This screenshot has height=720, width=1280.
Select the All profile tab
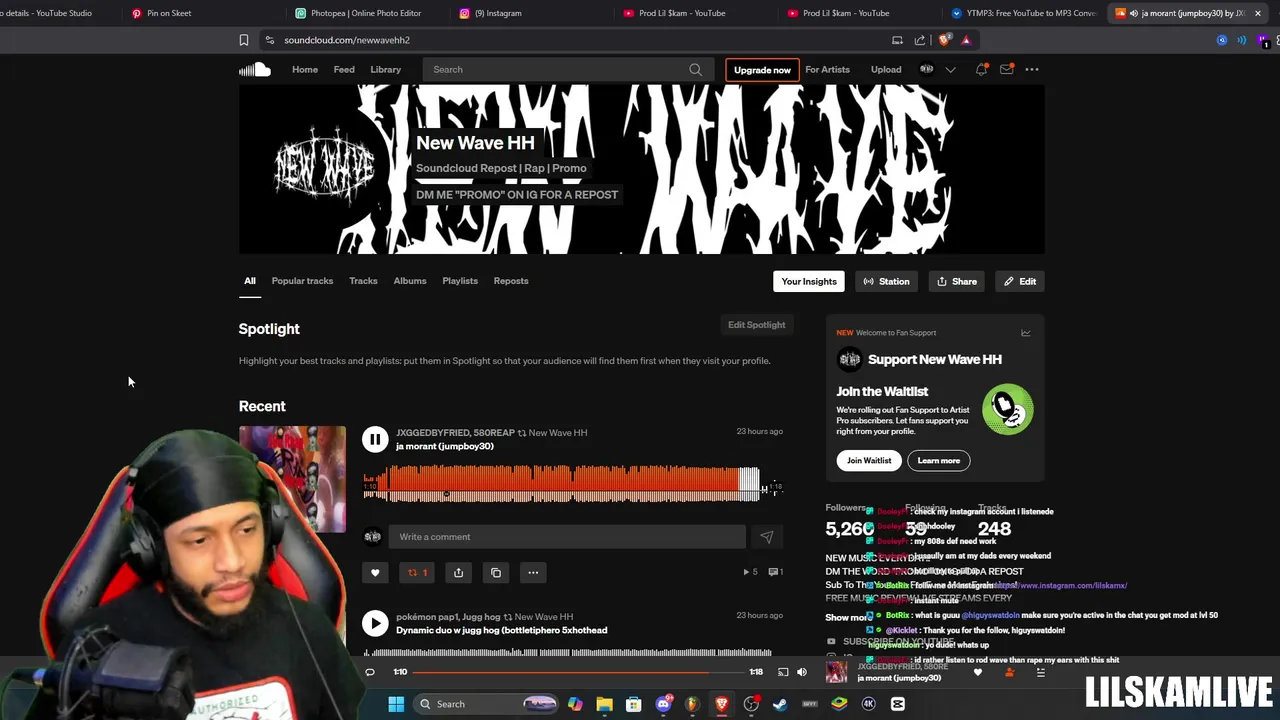(250, 281)
